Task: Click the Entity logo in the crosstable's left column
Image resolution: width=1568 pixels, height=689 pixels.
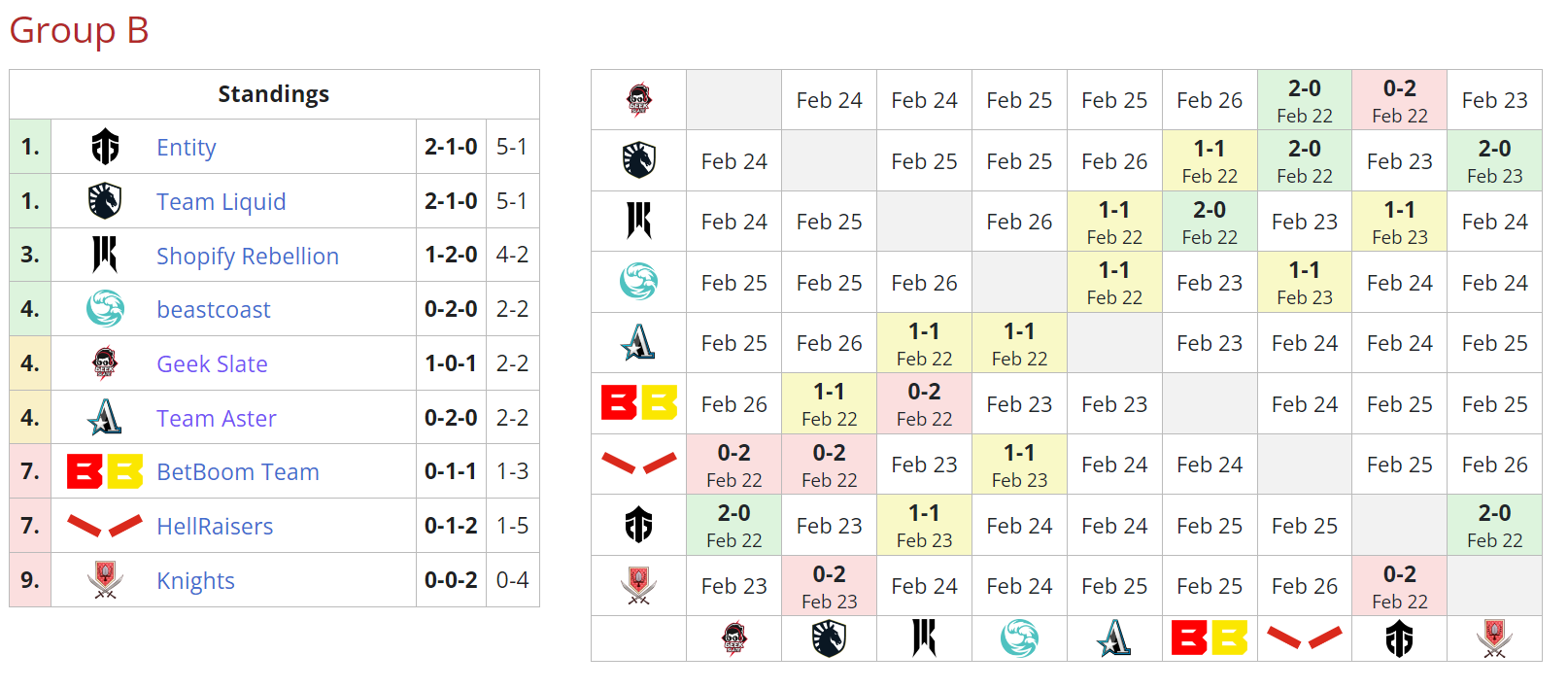Action: point(638,525)
